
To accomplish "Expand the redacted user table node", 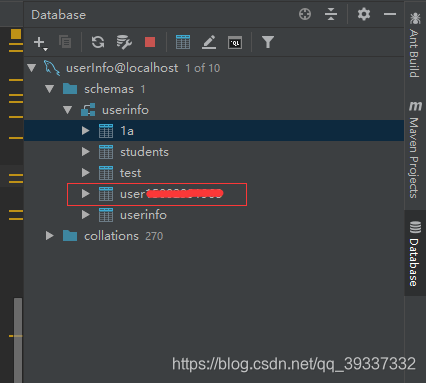I will pyautogui.click(x=86, y=194).
